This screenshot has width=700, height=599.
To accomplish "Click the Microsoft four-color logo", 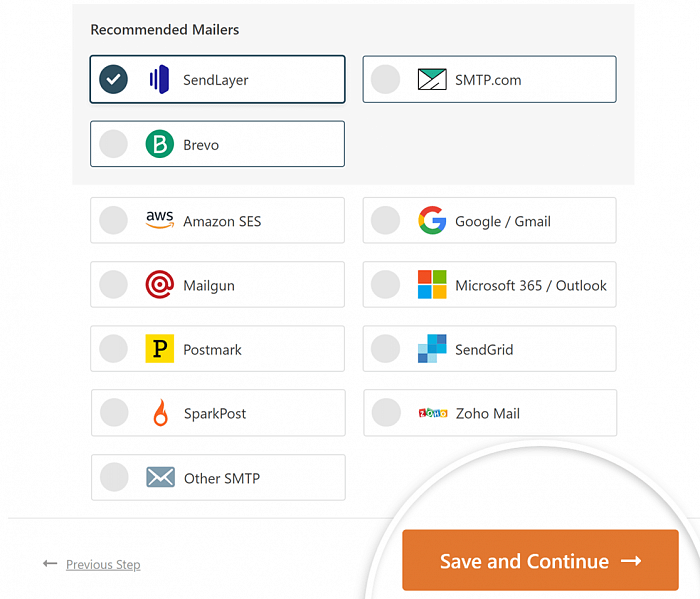I will point(432,284).
